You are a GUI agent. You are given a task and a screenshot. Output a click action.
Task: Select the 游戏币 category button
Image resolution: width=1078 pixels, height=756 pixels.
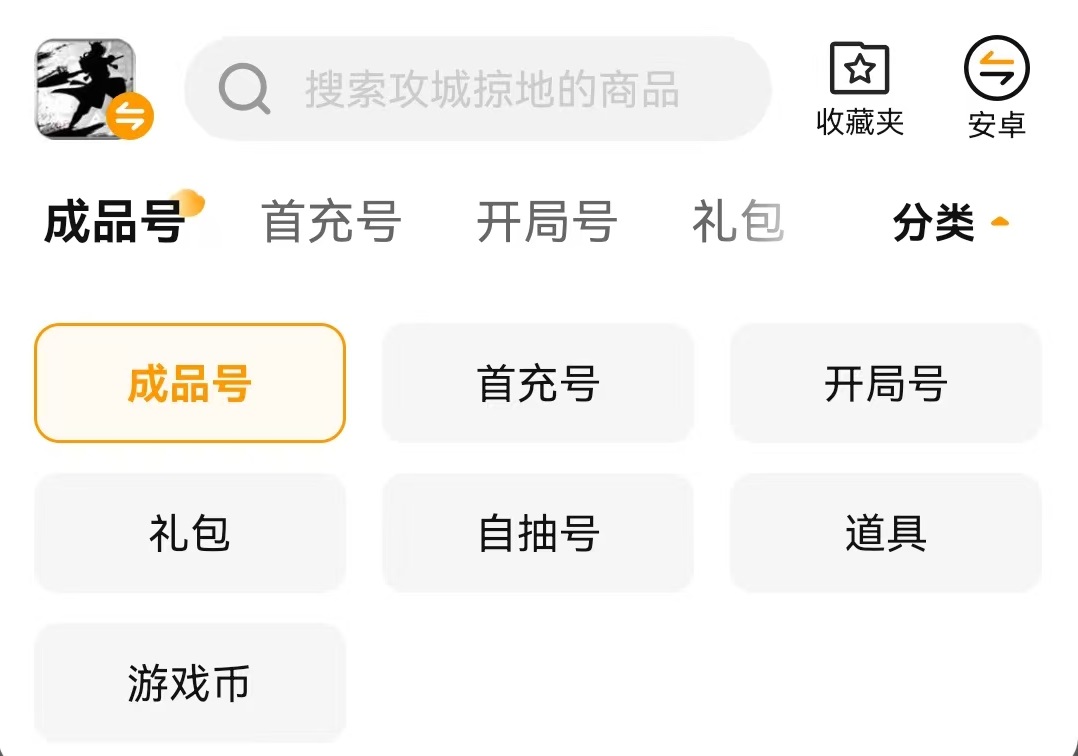click(190, 684)
